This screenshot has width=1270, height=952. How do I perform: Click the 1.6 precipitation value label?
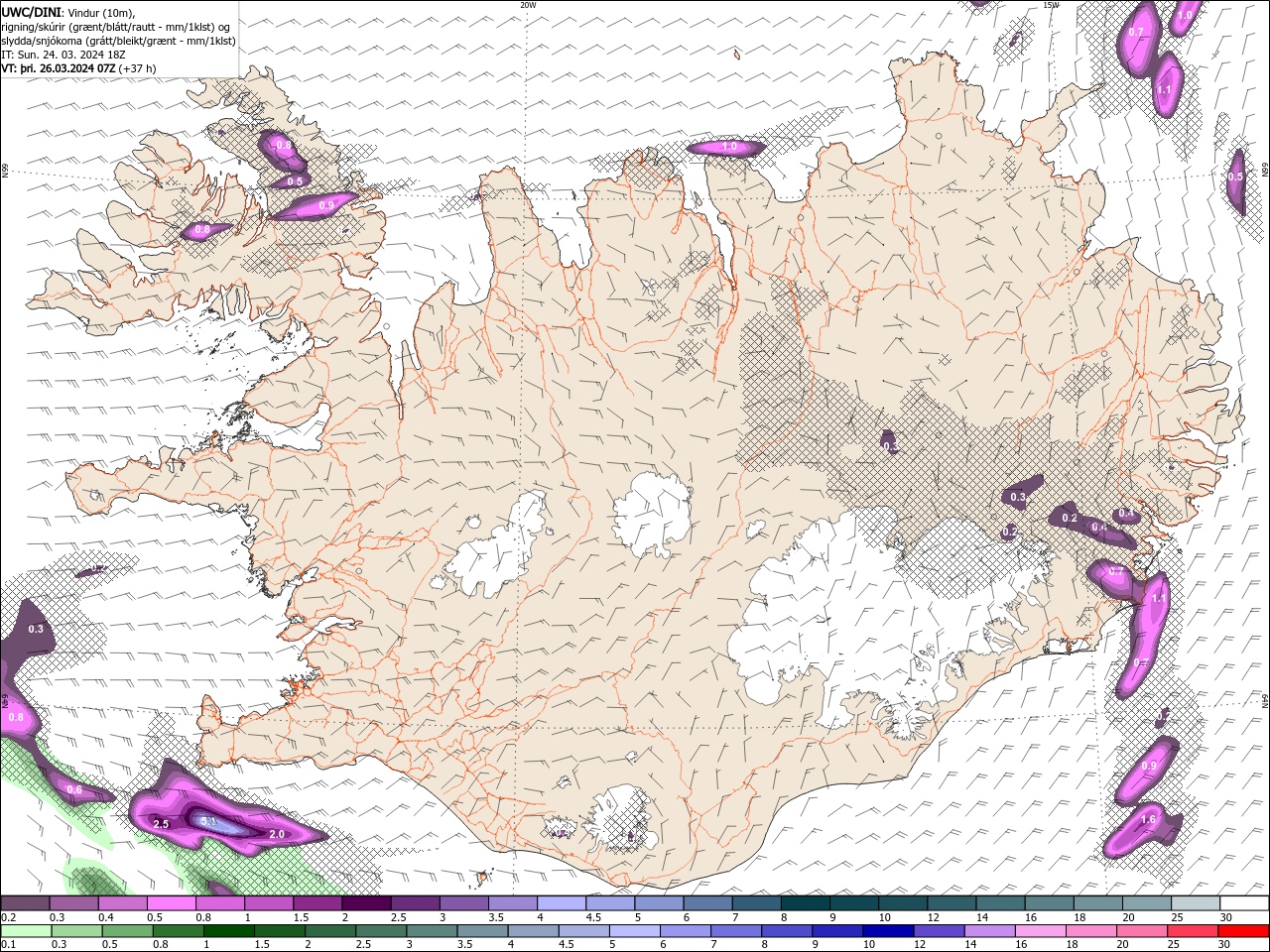(x=1149, y=819)
